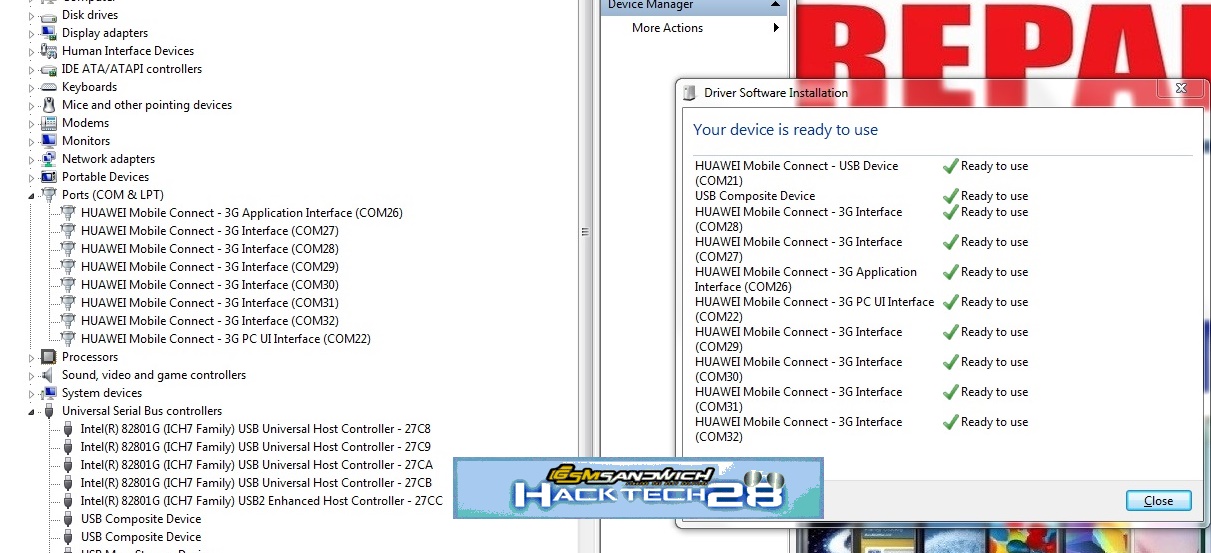Select USB Universal Host Controller - 27CA
Viewport: 1211px width, 553px height.
pyautogui.click(x=256, y=465)
